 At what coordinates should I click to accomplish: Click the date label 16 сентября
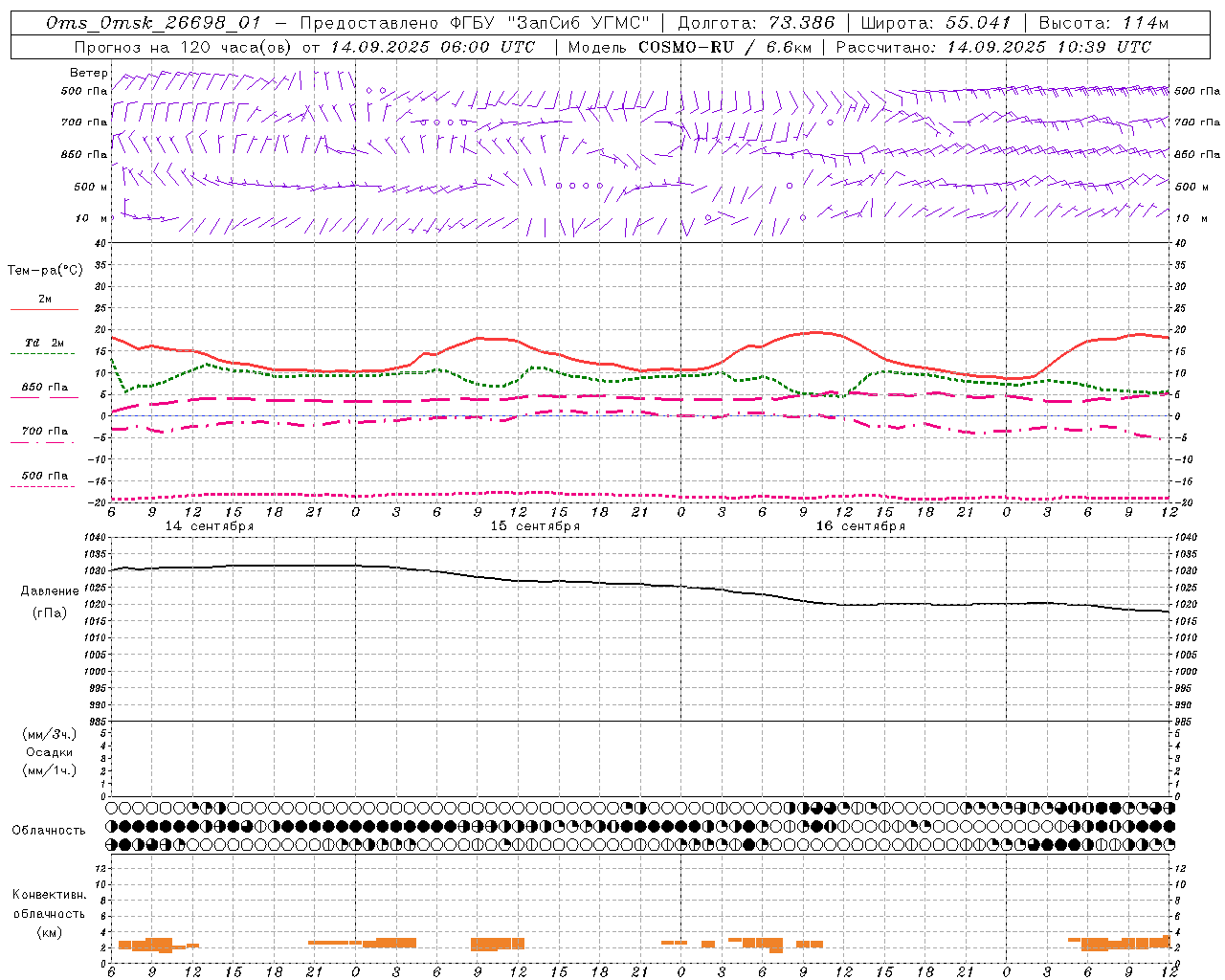(860, 526)
